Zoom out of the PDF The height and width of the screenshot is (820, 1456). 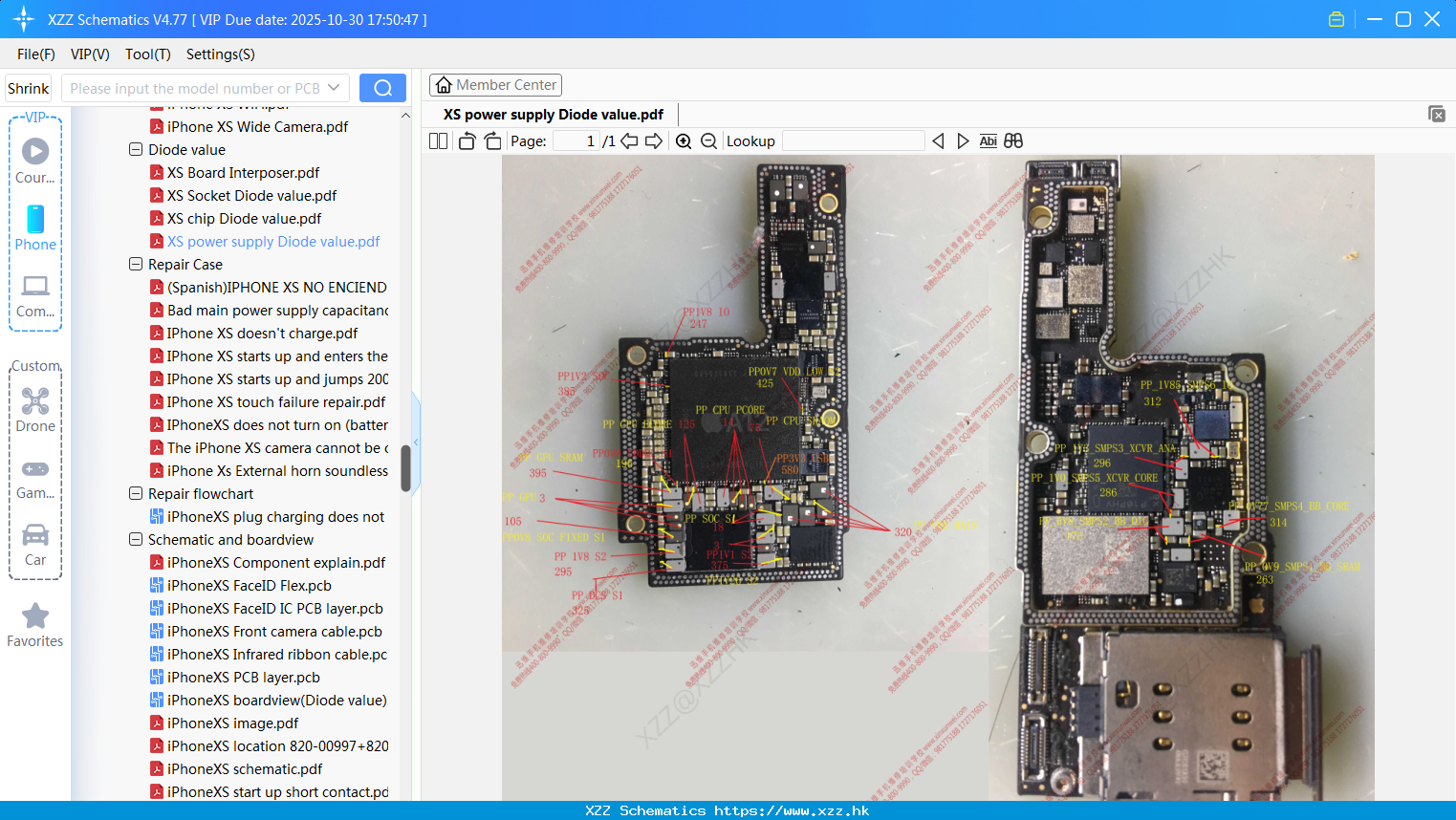pos(708,140)
